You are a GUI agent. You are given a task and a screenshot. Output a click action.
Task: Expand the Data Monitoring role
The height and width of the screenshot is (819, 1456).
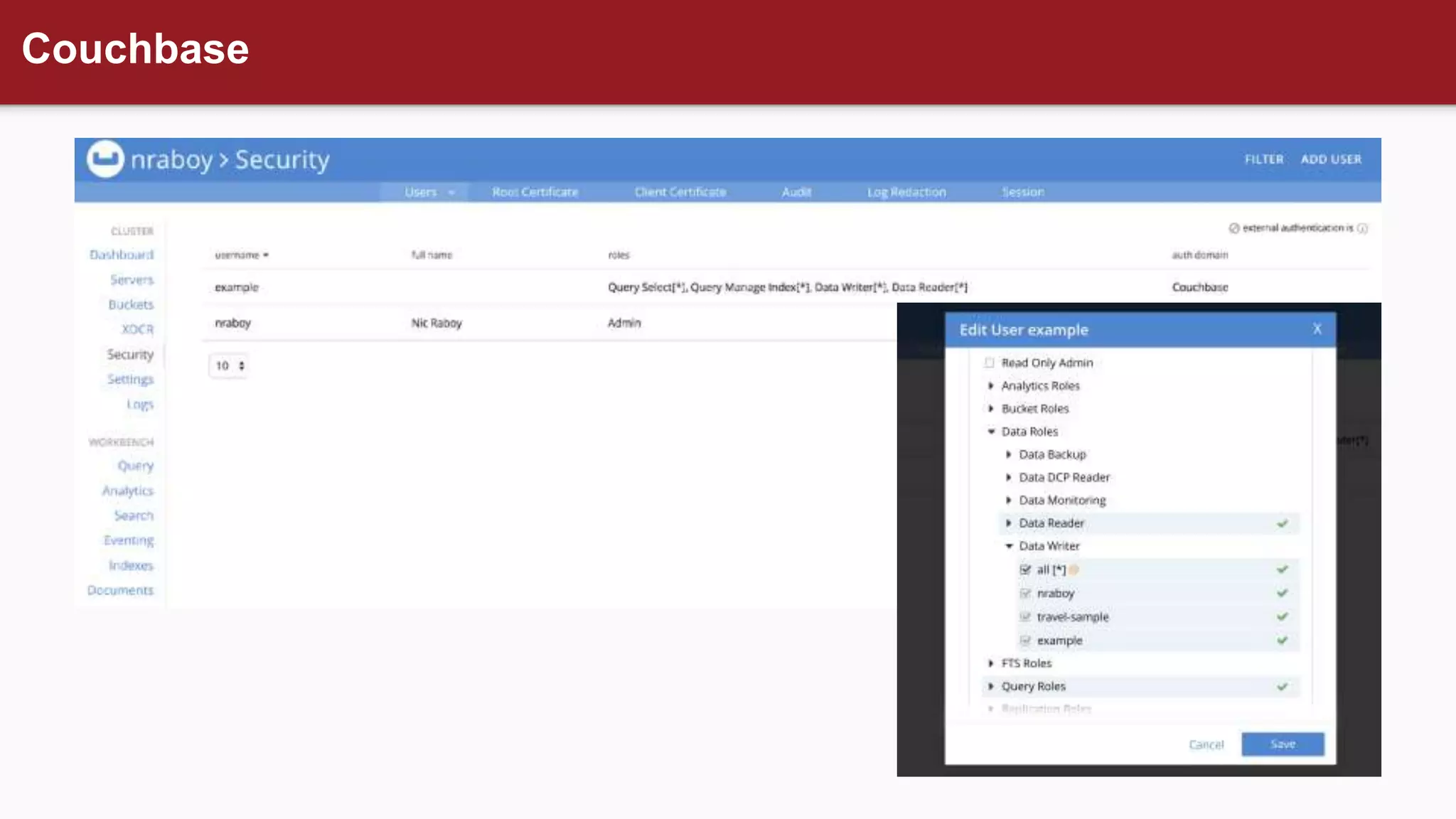[1008, 500]
